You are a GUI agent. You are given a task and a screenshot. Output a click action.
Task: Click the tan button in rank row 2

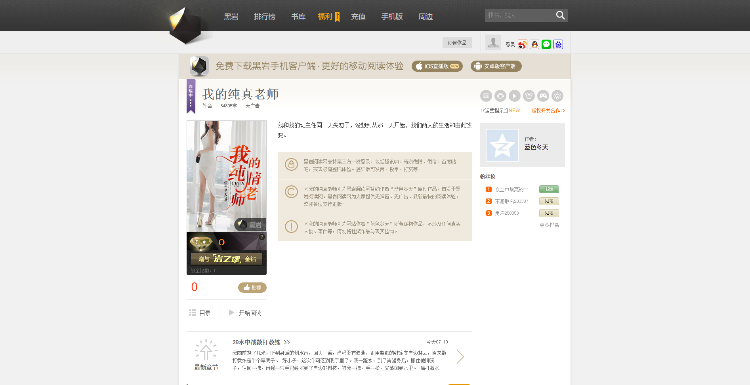549,201
